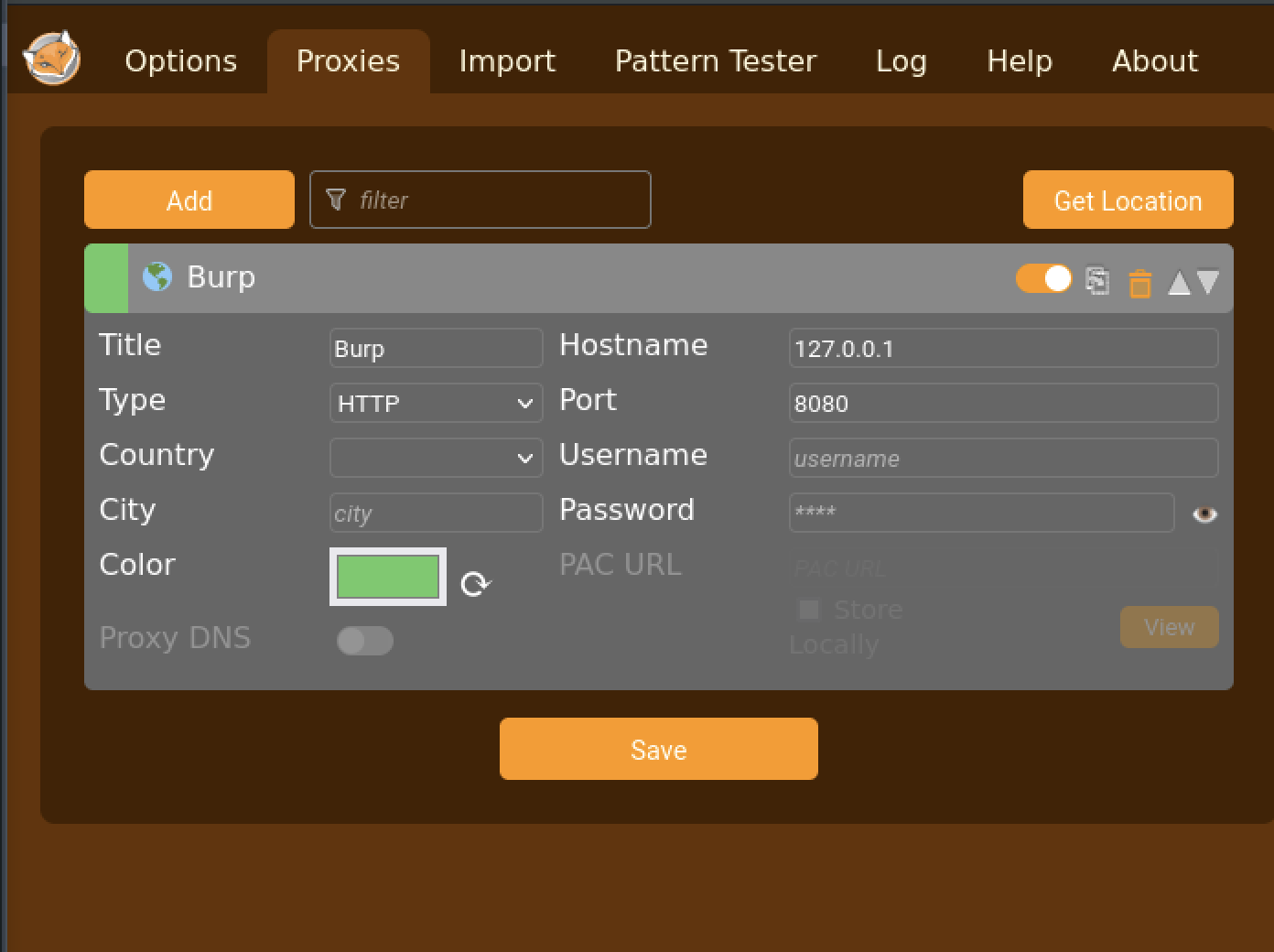The height and width of the screenshot is (952, 1274).
Task: Click the Hostname label text
Action: click(x=633, y=345)
